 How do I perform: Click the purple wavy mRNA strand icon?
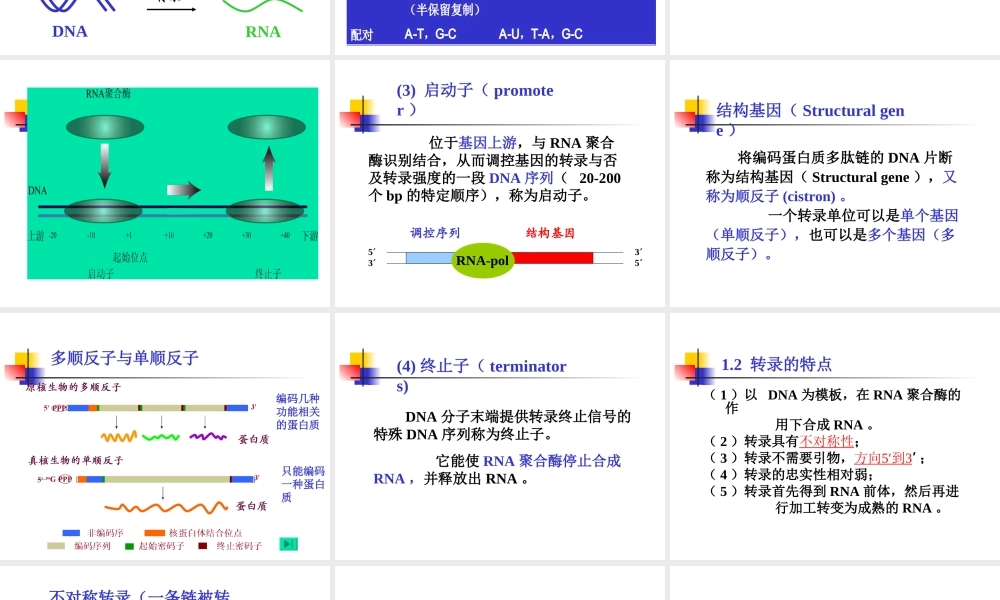point(206,436)
